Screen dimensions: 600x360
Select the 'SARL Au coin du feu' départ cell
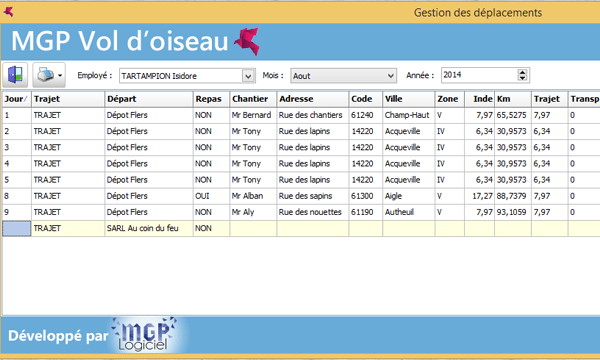point(148,228)
